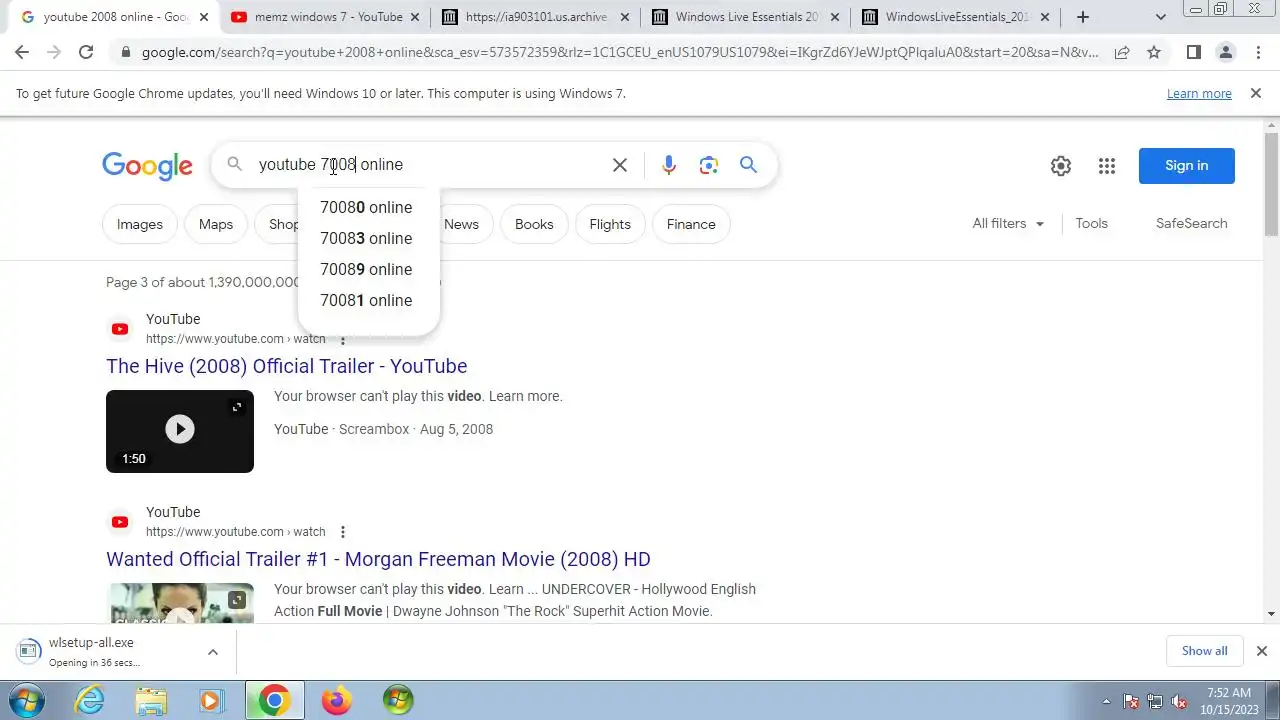Choose suggestion 70080 online
The height and width of the screenshot is (720, 1280).
368,207
